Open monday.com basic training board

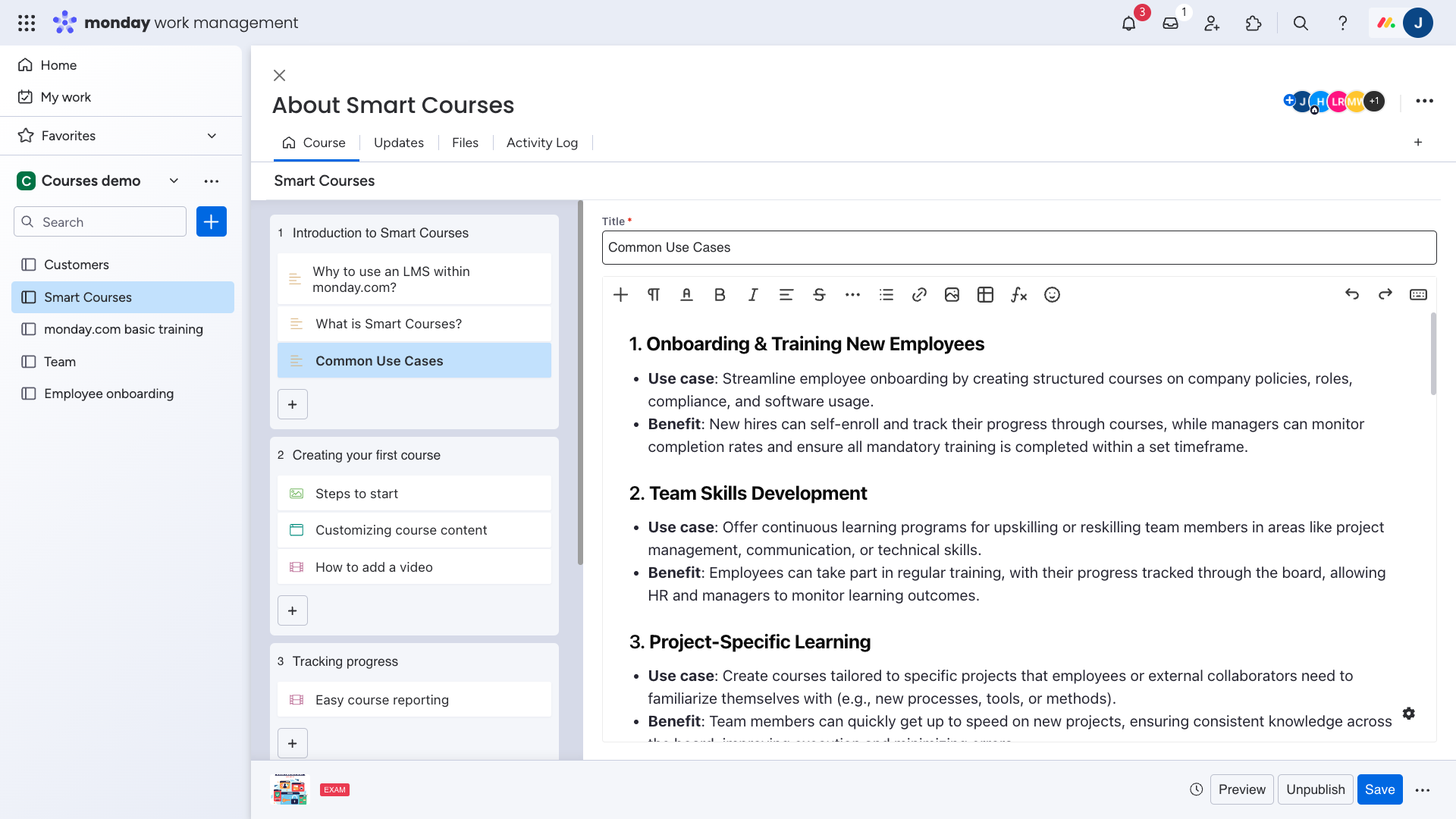[x=123, y=329]
